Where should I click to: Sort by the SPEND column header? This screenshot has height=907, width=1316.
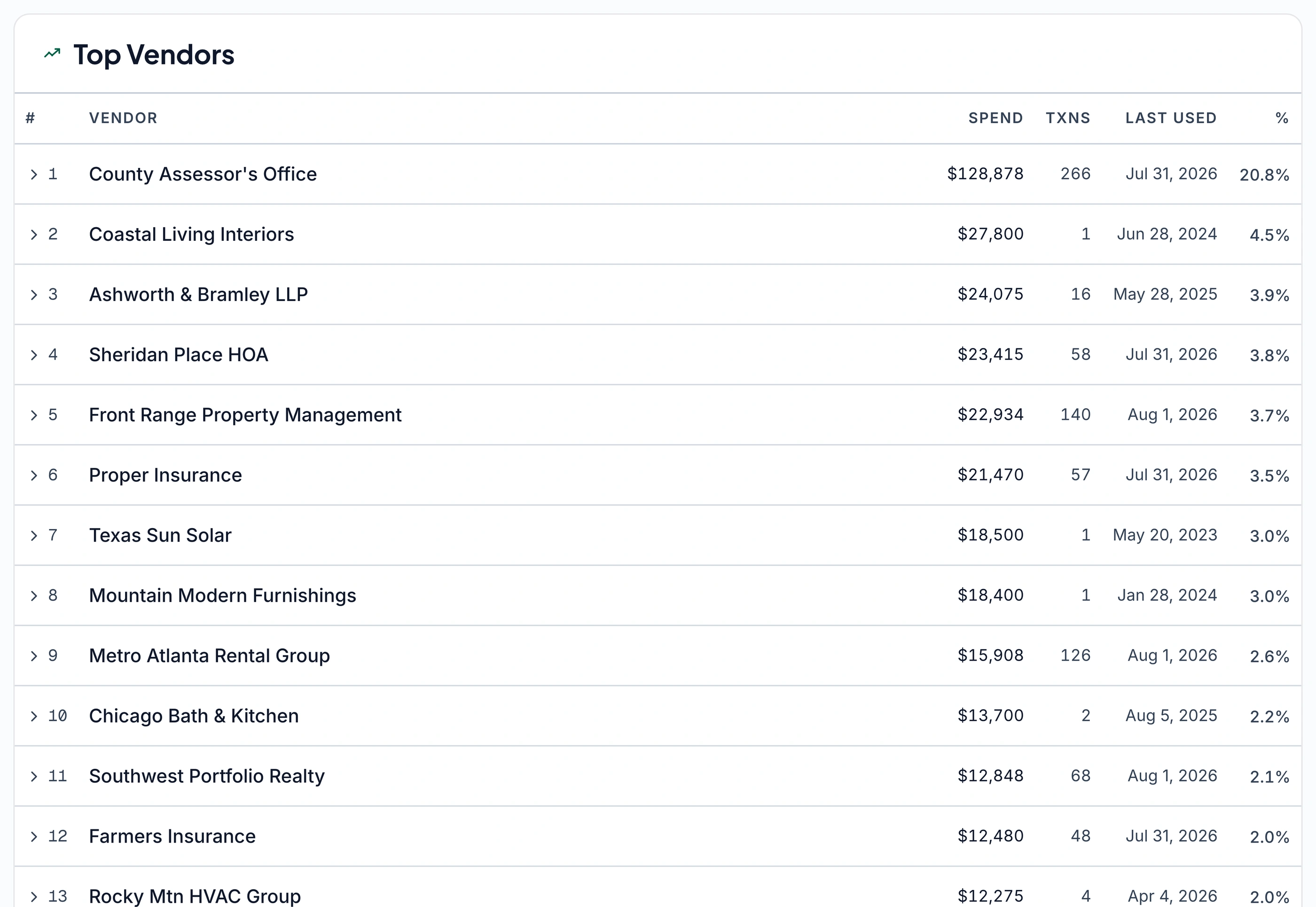point(995,118)
